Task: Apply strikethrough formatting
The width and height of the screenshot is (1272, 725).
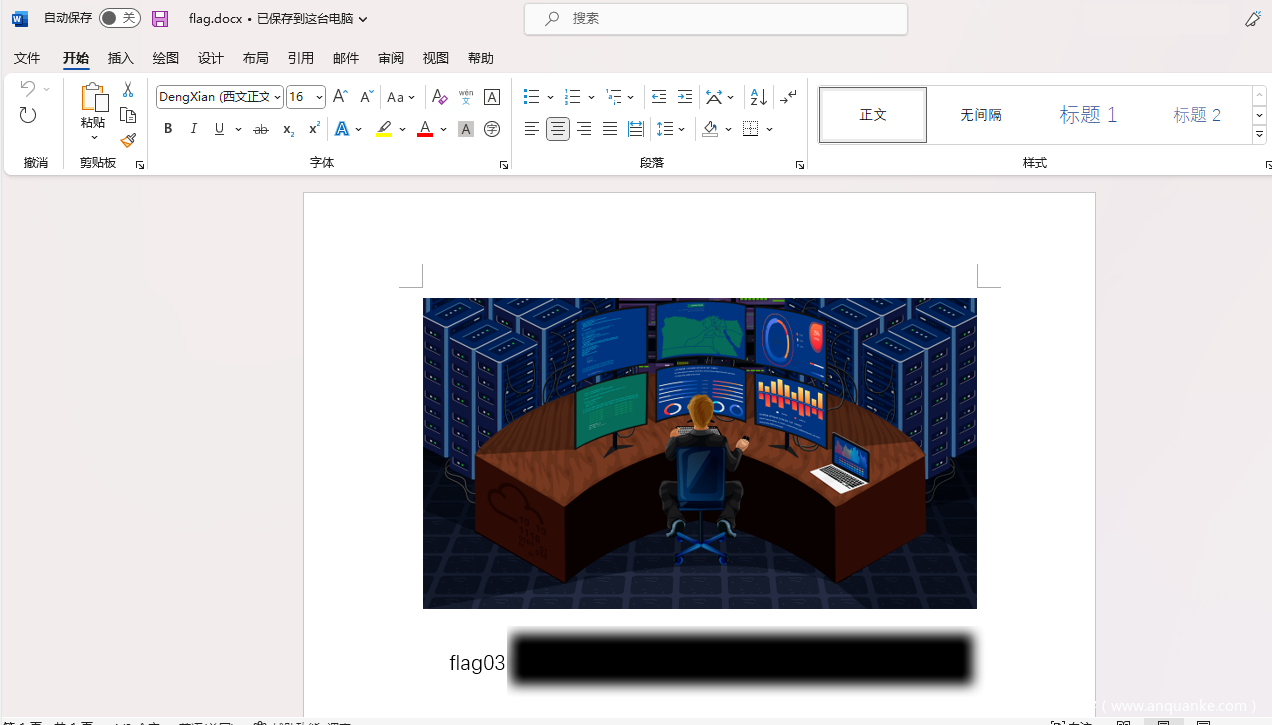Action: [261, 129]
